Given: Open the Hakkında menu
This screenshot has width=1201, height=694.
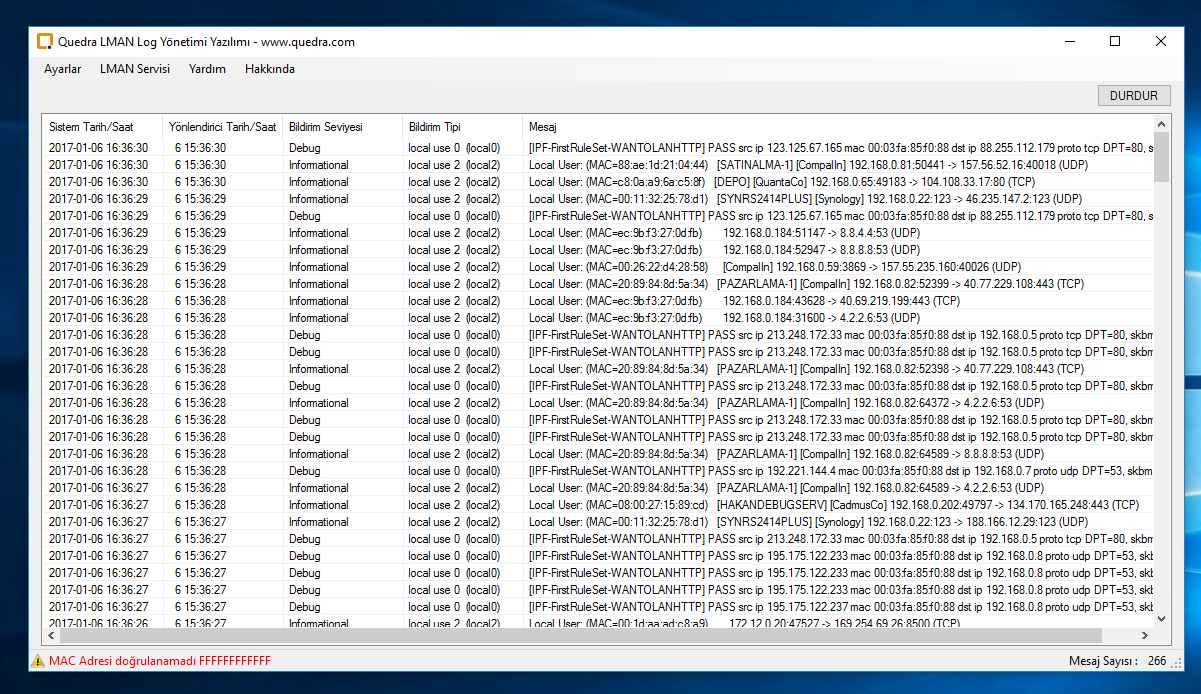Looking at the screenshot, I should (270, 69).
